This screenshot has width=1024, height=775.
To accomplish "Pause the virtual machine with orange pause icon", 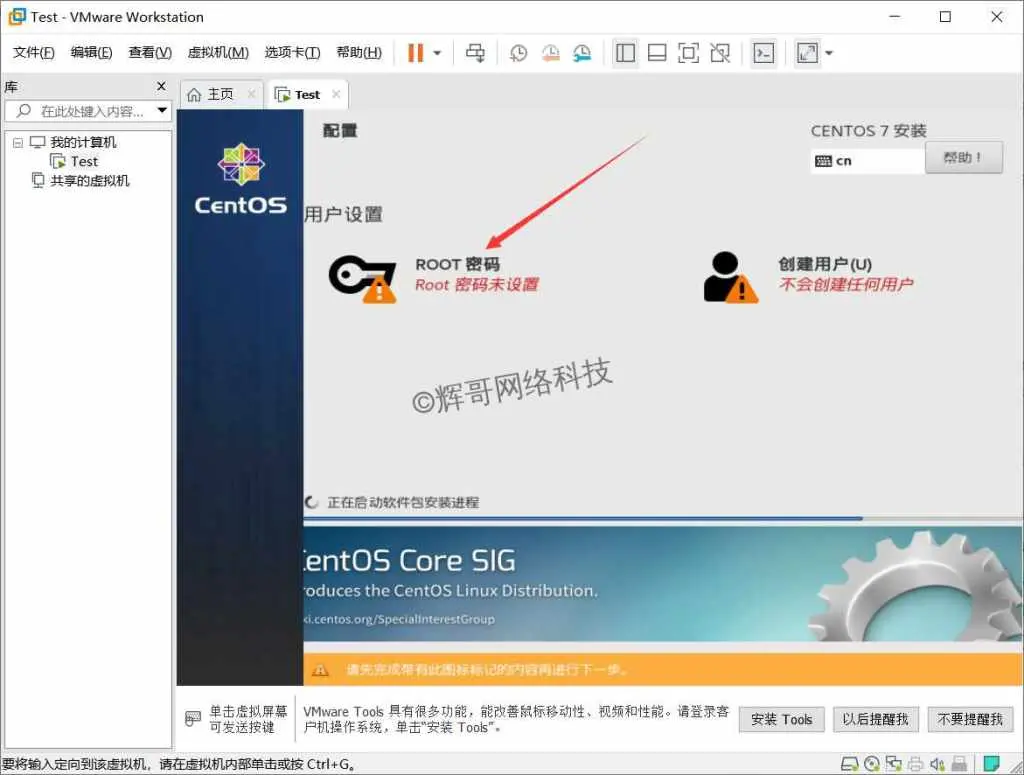I will pyautogui.click(x=415, y=53).
